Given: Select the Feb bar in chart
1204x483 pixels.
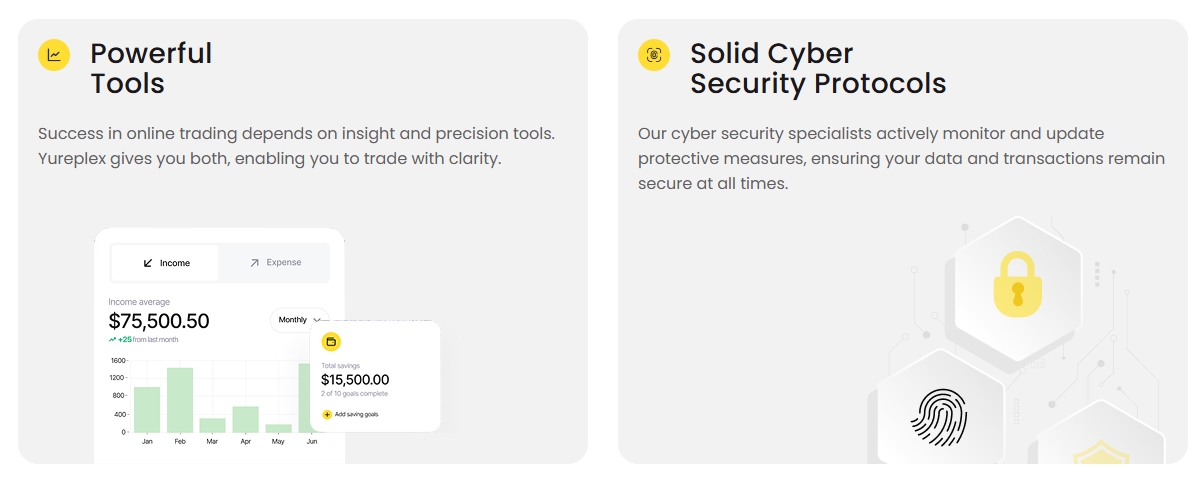Looking at the screenshot, I should [180, 400].
